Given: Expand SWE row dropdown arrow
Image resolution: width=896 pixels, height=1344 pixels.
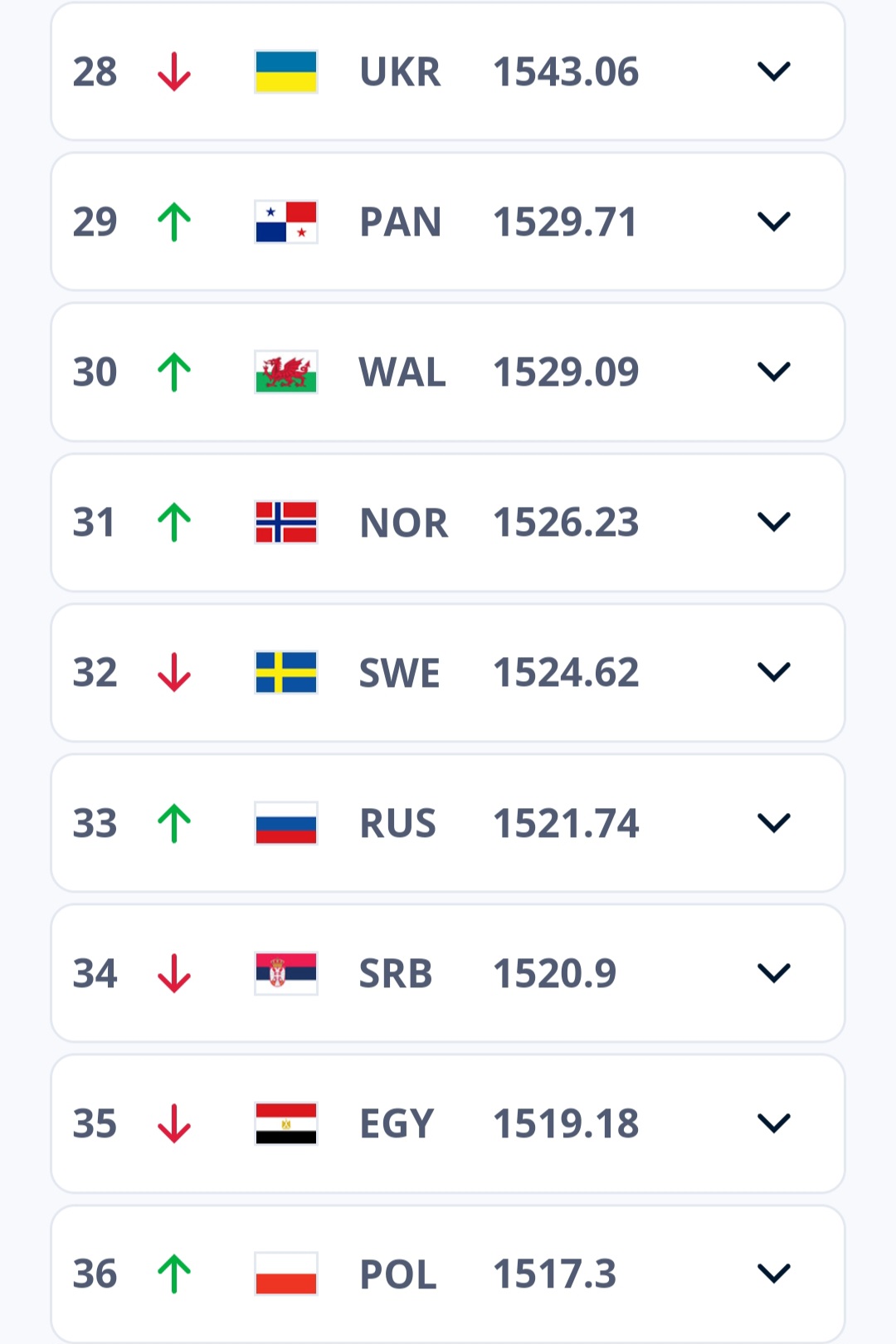Looking at the screenshot, I should coord(774,672).
